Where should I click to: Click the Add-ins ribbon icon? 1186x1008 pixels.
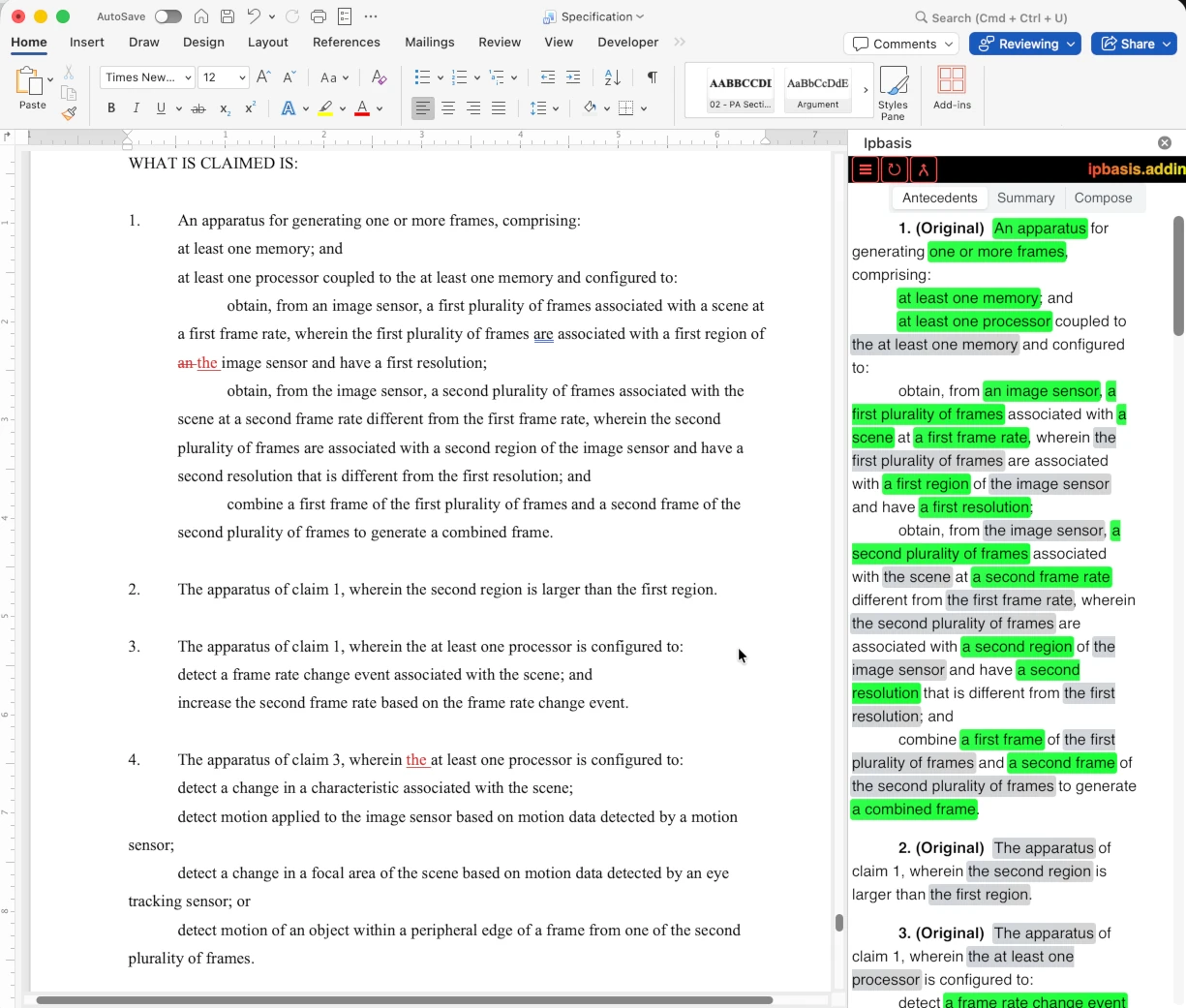point(952,88)
